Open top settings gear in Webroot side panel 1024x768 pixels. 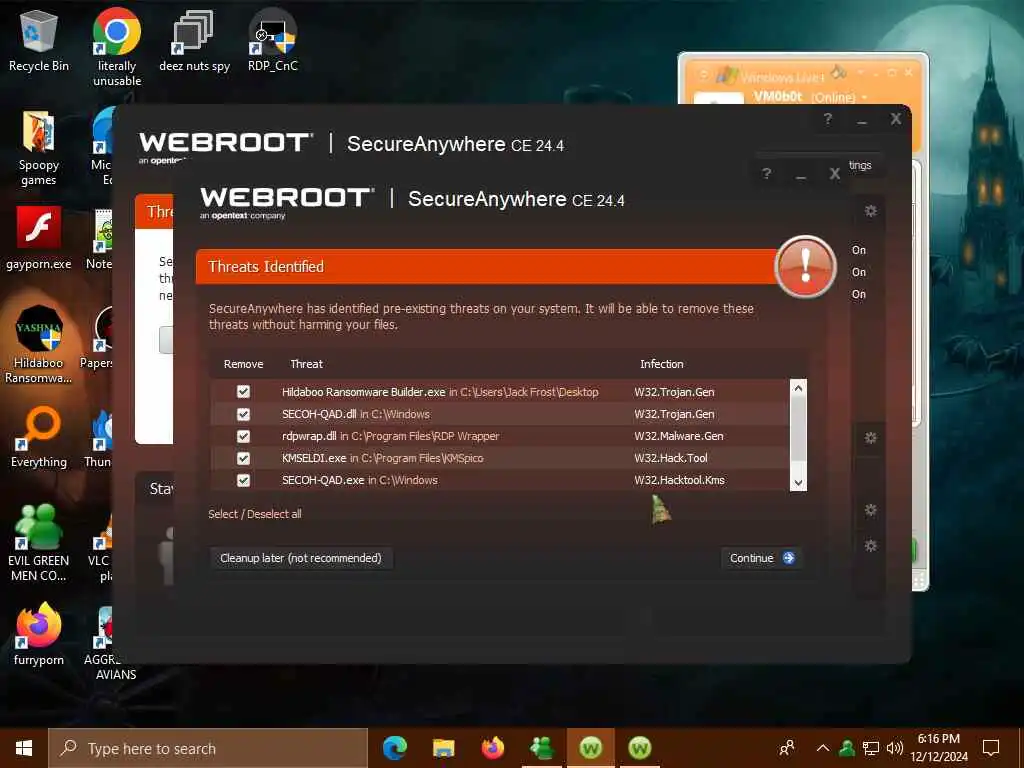871,211
